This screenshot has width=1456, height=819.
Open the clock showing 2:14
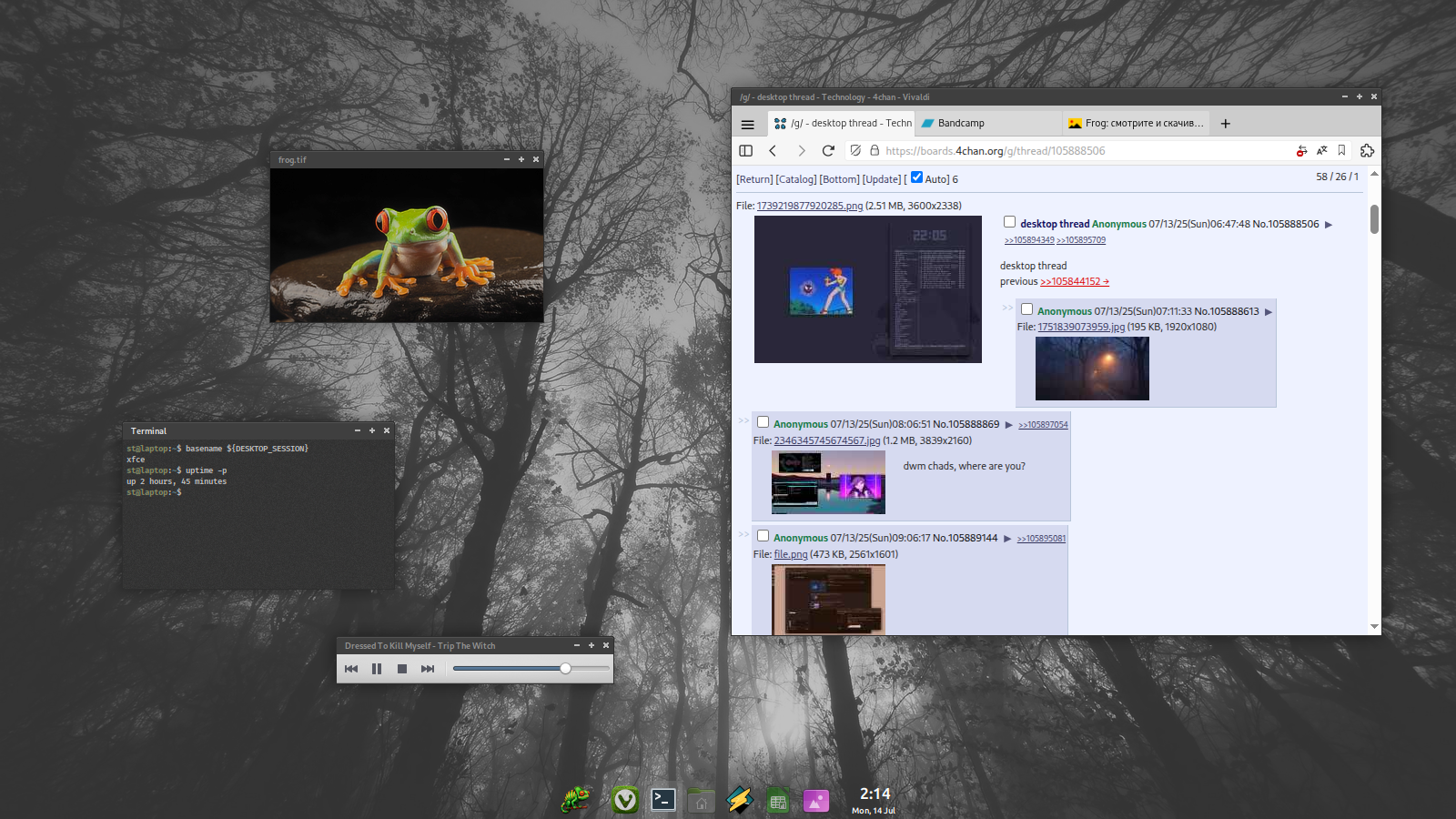[875, 800]
